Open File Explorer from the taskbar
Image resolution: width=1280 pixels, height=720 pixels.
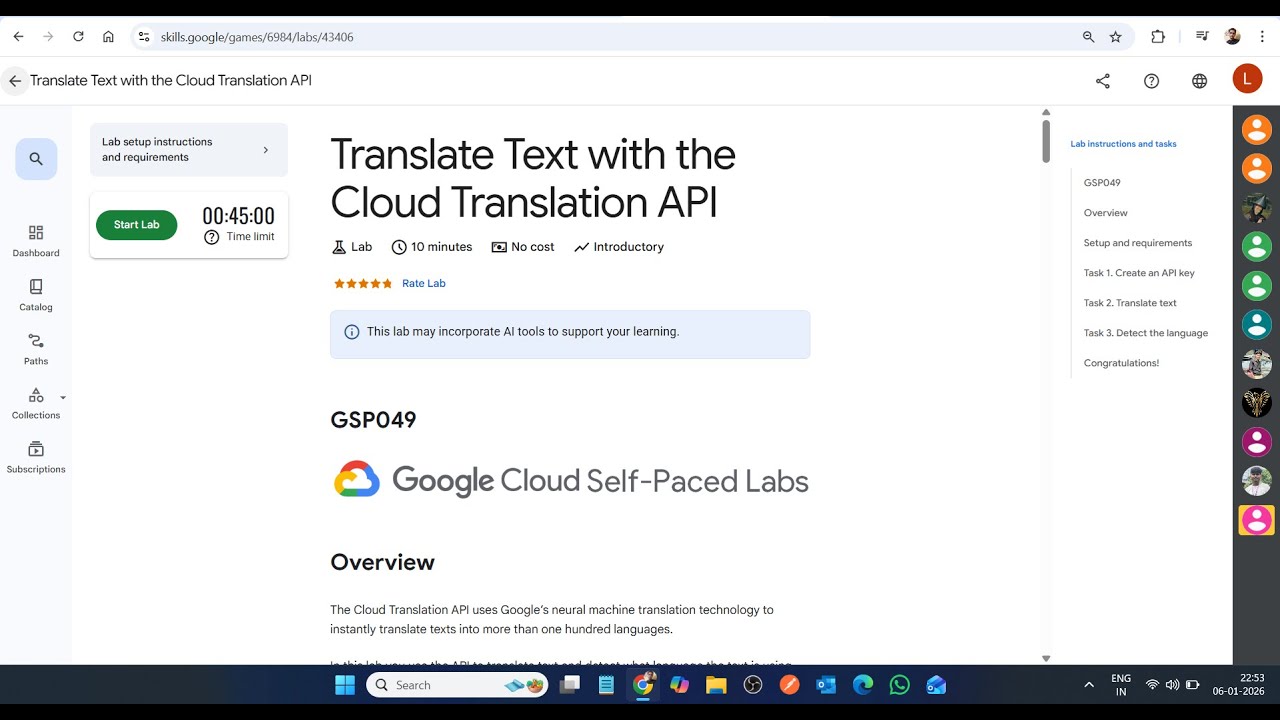pos(716,685)
